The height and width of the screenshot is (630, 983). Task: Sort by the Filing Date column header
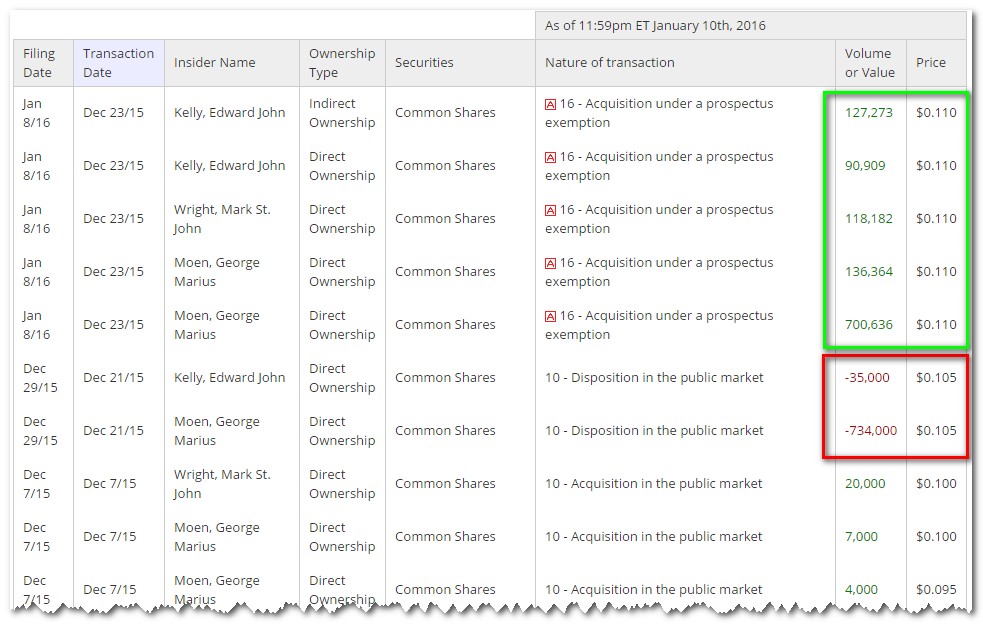tap(40, 62)
